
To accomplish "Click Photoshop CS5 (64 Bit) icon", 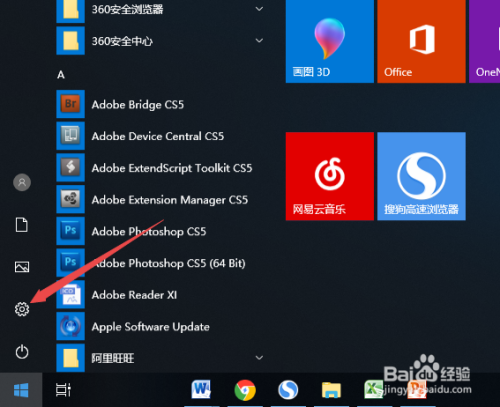I will tap(71, 262).
